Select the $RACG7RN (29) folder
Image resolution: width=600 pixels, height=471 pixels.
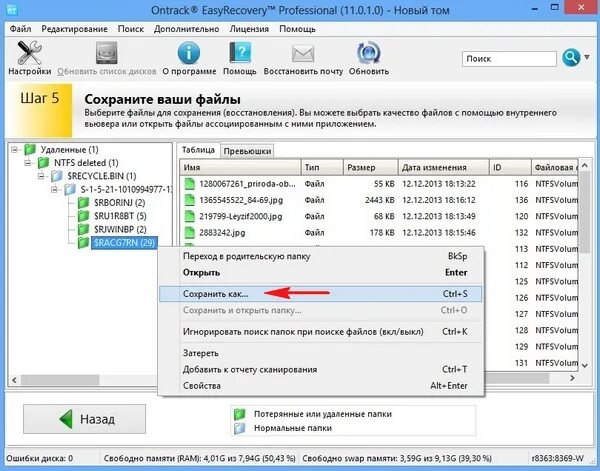pos(124,243)
